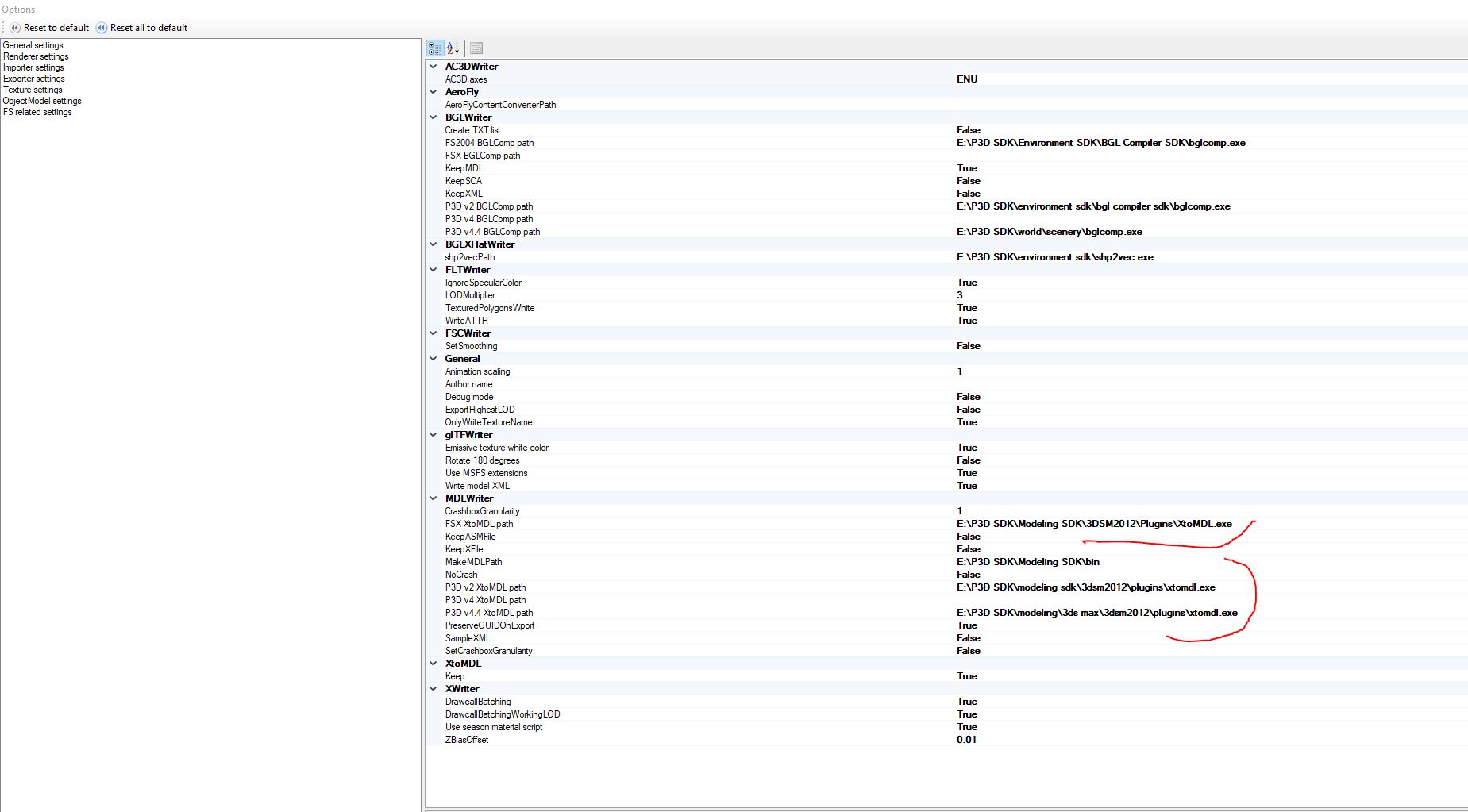Click the Property Pages icon

pyautogui.click(x=476, y=48)
